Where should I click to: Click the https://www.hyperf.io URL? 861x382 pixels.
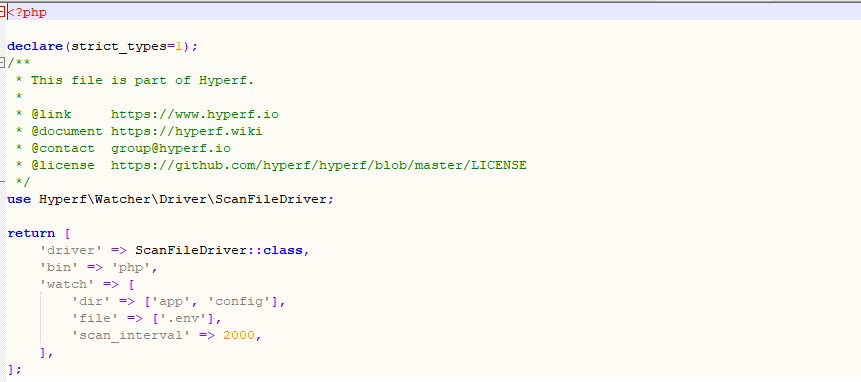(x=195, y=115)
